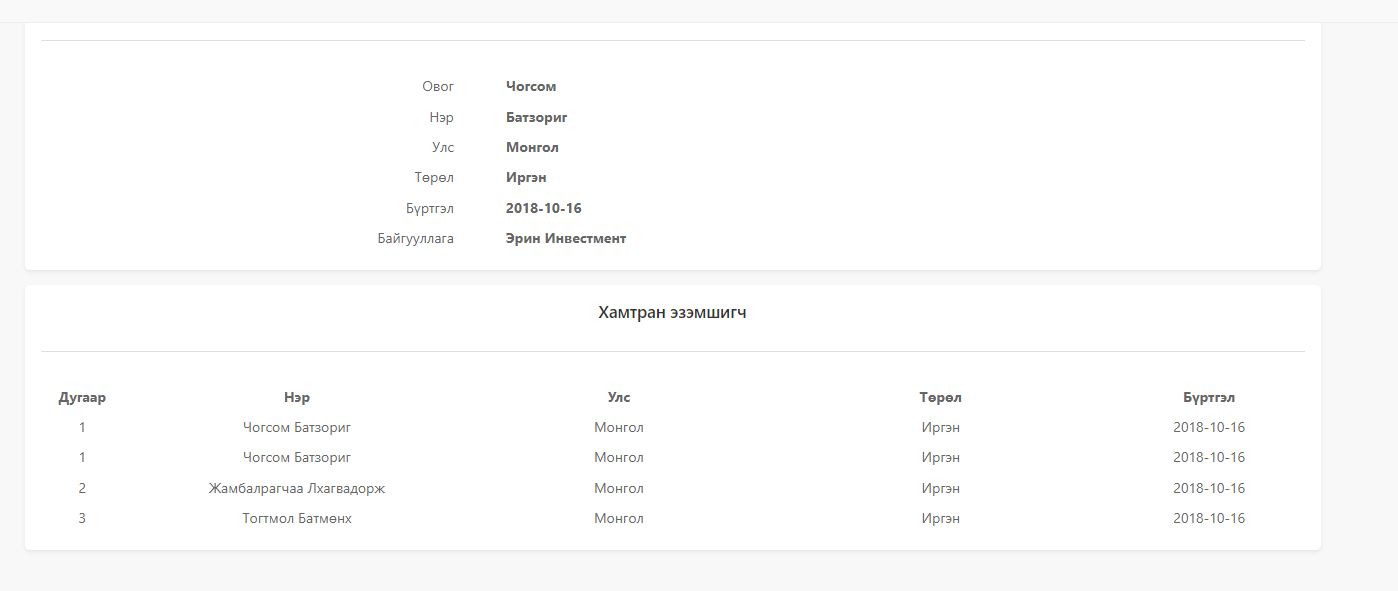This screenshot has width=1398, height=591.
Task: Click the bold Монгол country value
Action: pos(532,148)
